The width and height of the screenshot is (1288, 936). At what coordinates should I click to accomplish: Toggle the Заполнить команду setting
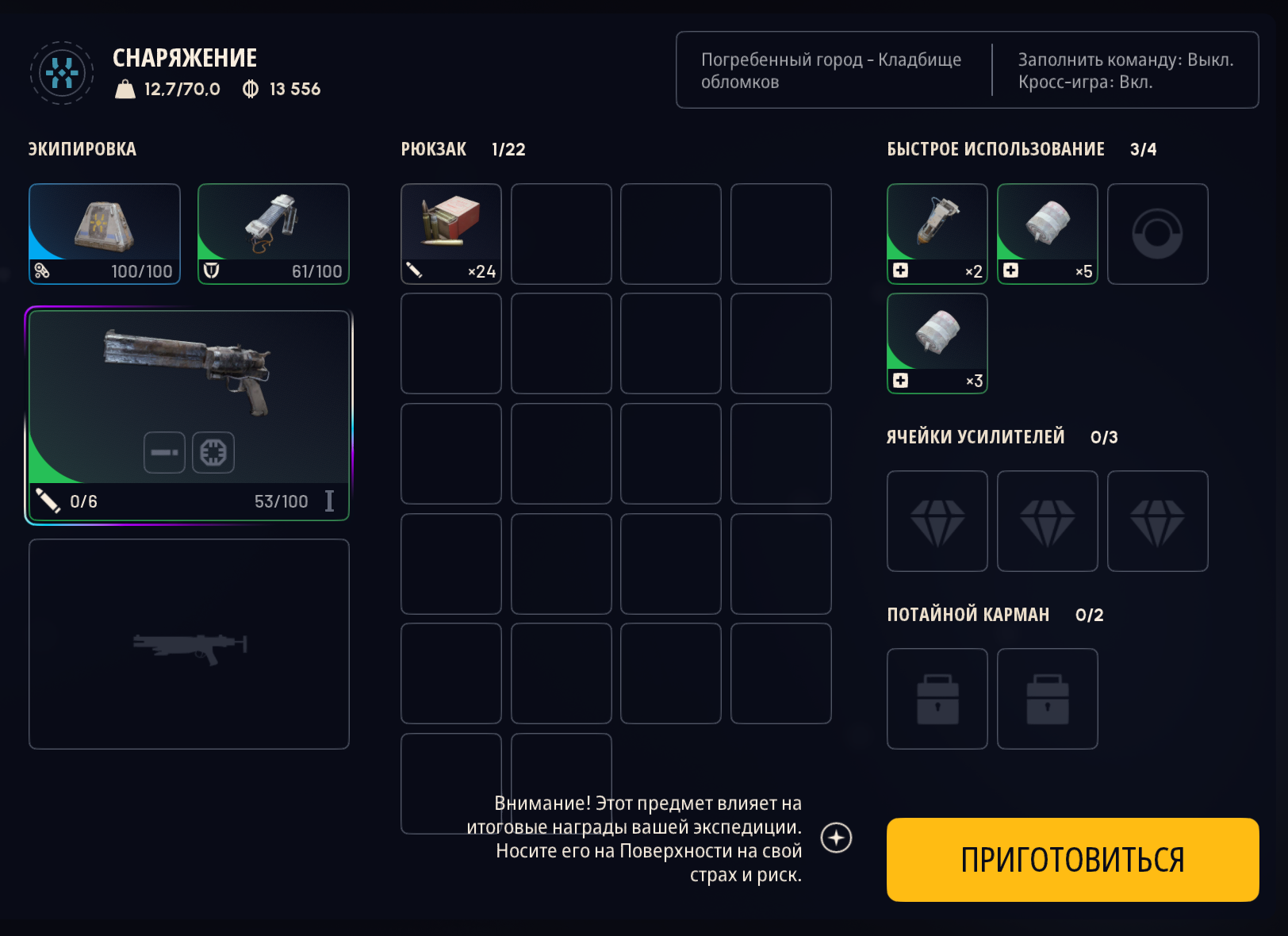coord(1125,60)
